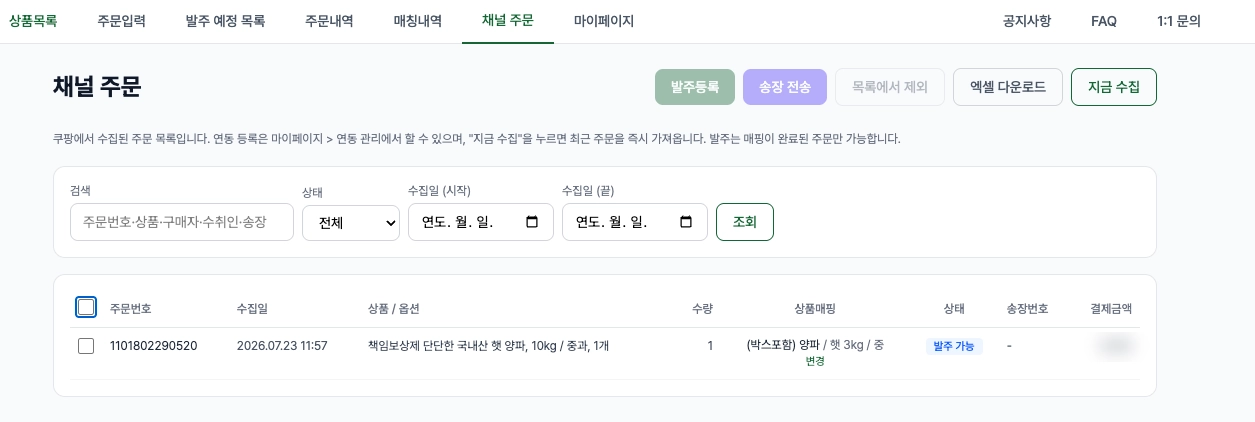
Task: Check the box for order 1101802290520
Action: pos(86,346)
